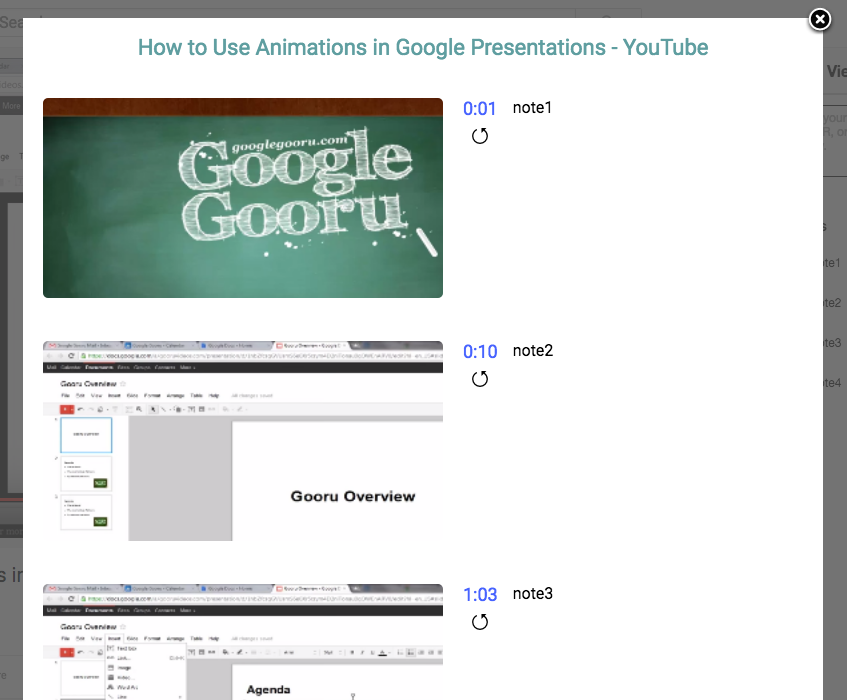Click the replay icon under 1:03

[x=480, y=622]
